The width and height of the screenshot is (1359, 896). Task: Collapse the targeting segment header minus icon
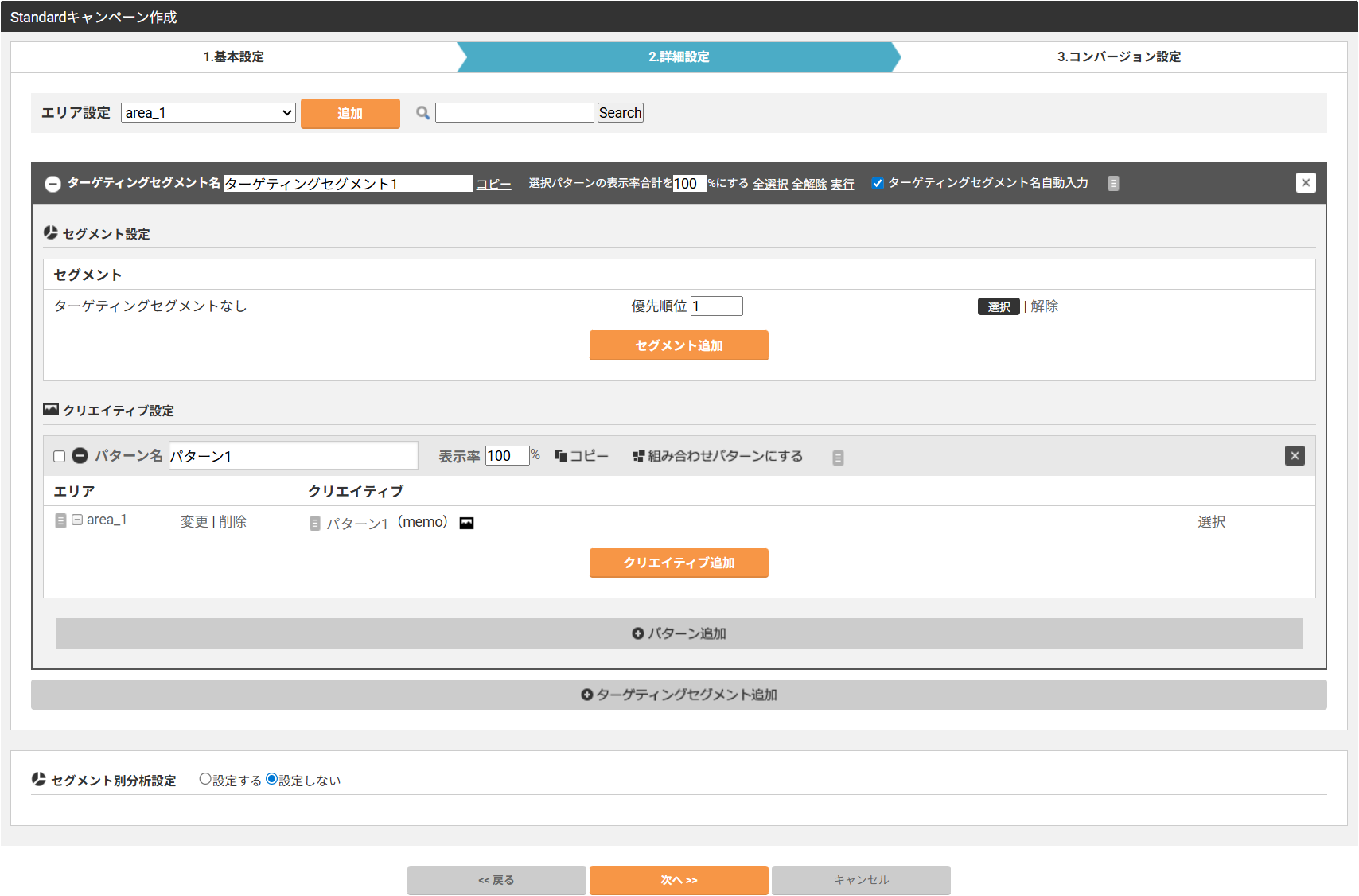pos(53,184)
